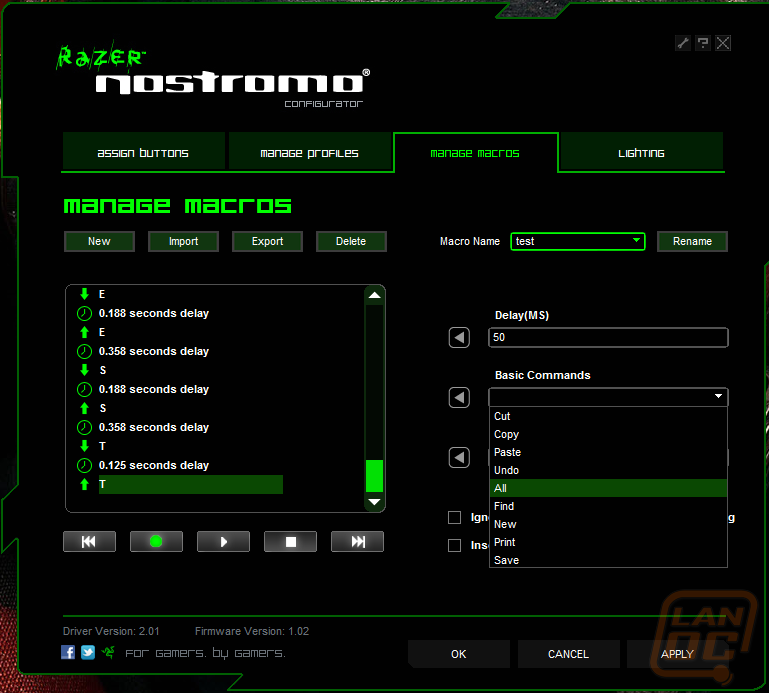Choose Save from Basic Commands list
Image resolution: width=769 pixels, height=693 pixels.
coord(608,560)
